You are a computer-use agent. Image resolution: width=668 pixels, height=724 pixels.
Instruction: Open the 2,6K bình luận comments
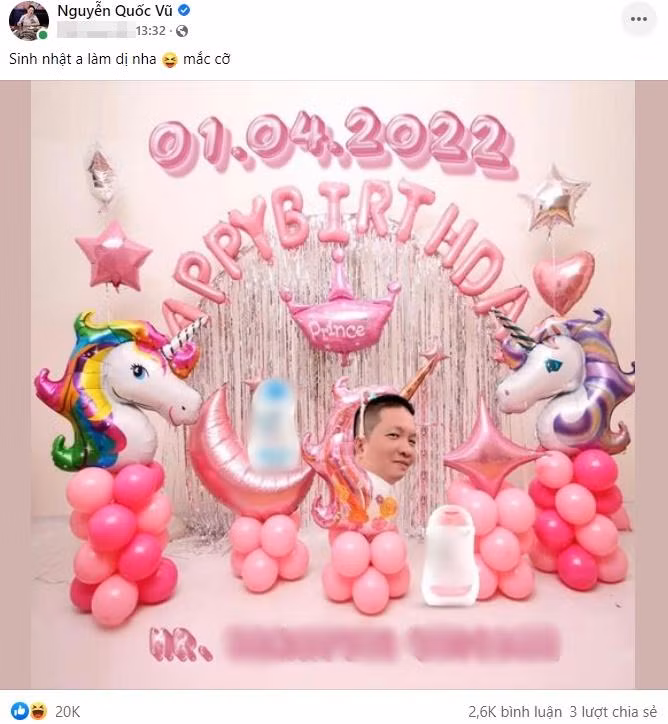pyautogui.click(x=515, y=712)
